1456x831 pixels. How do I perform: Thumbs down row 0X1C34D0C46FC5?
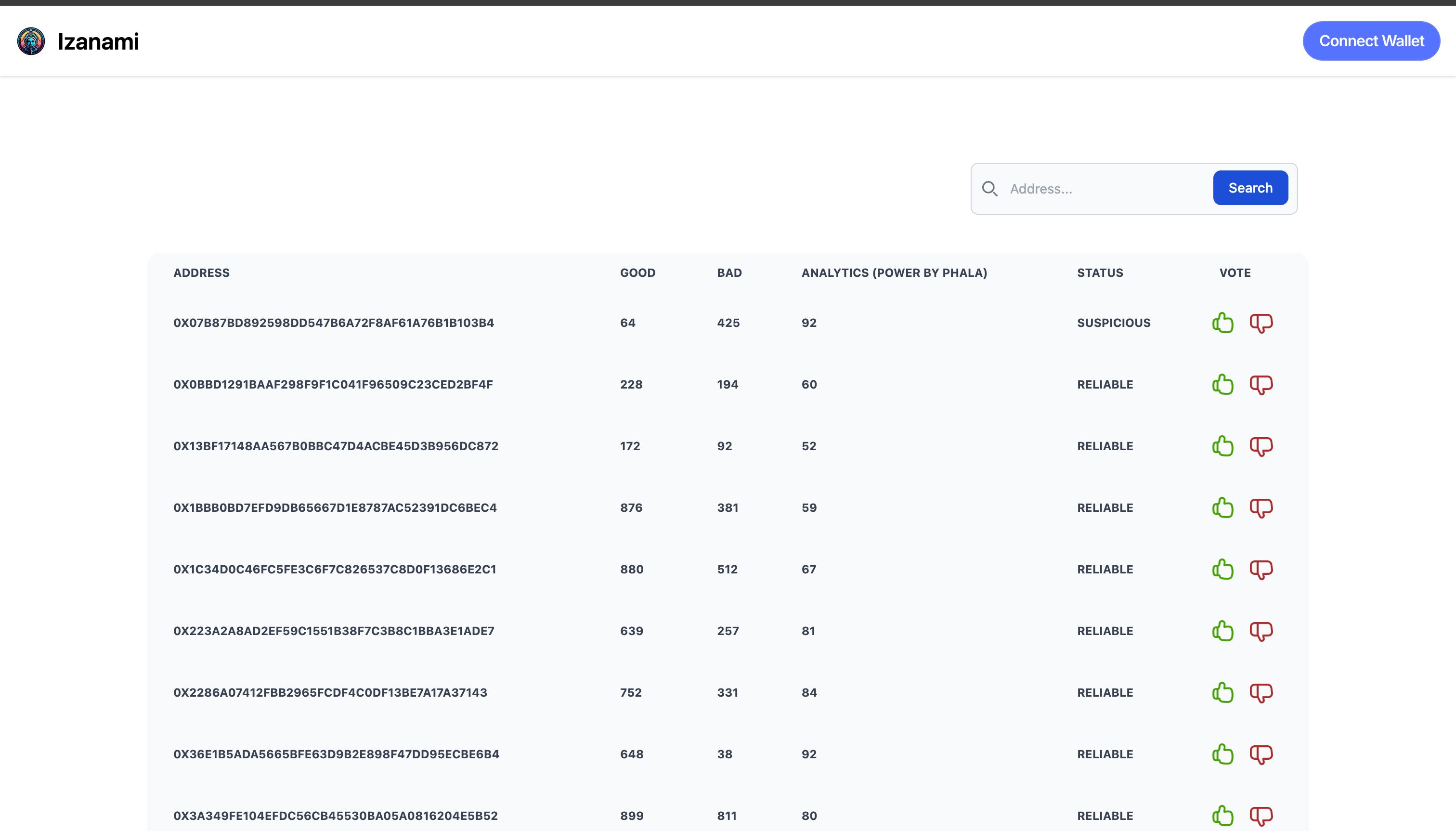[x=1261, y=570]
